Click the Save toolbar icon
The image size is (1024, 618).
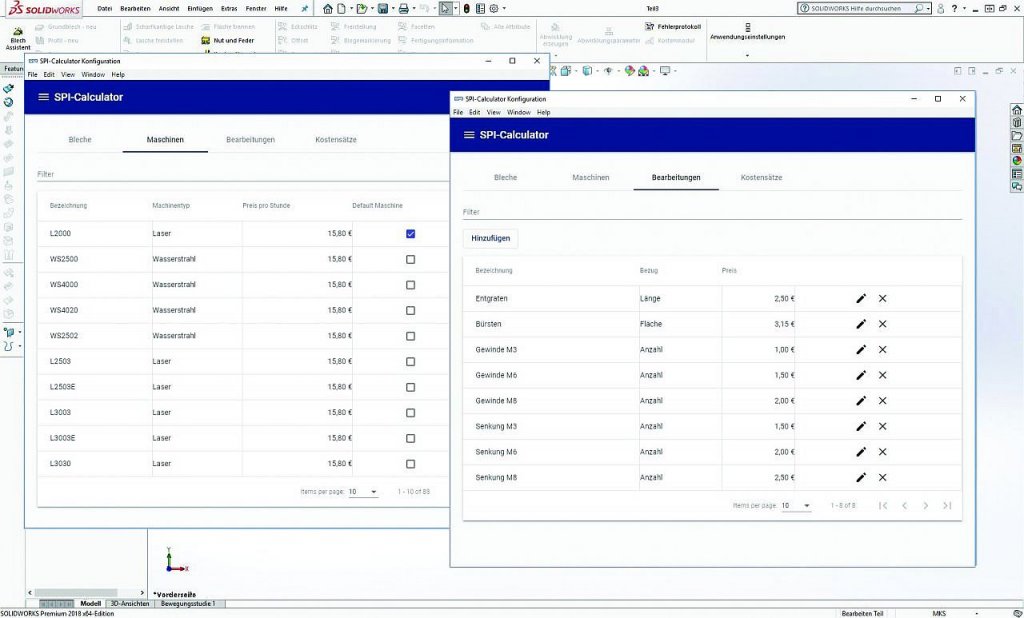pyautogui.click(x=383, y=8)
